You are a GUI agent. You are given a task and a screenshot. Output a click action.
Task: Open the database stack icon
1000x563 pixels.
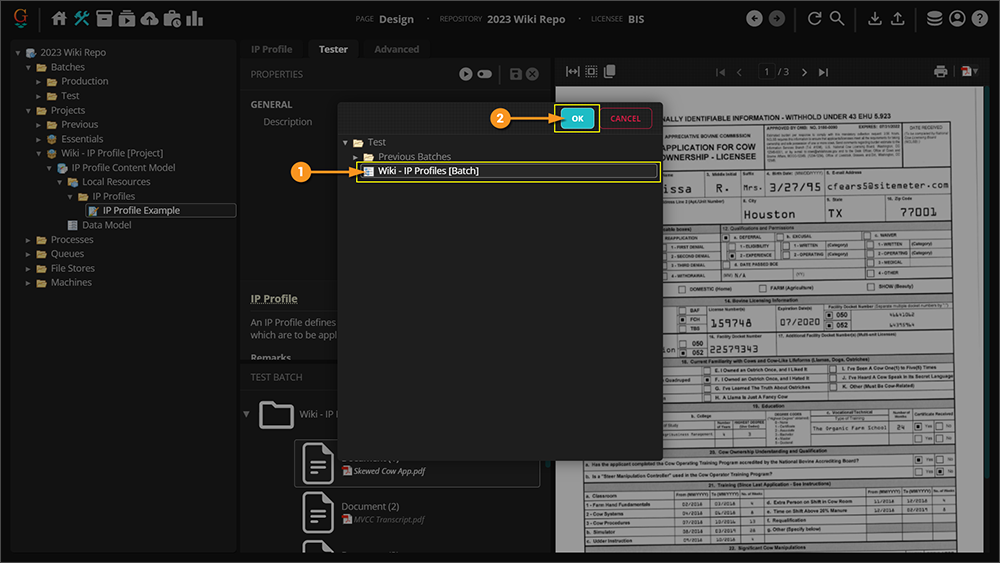point(934,18)
